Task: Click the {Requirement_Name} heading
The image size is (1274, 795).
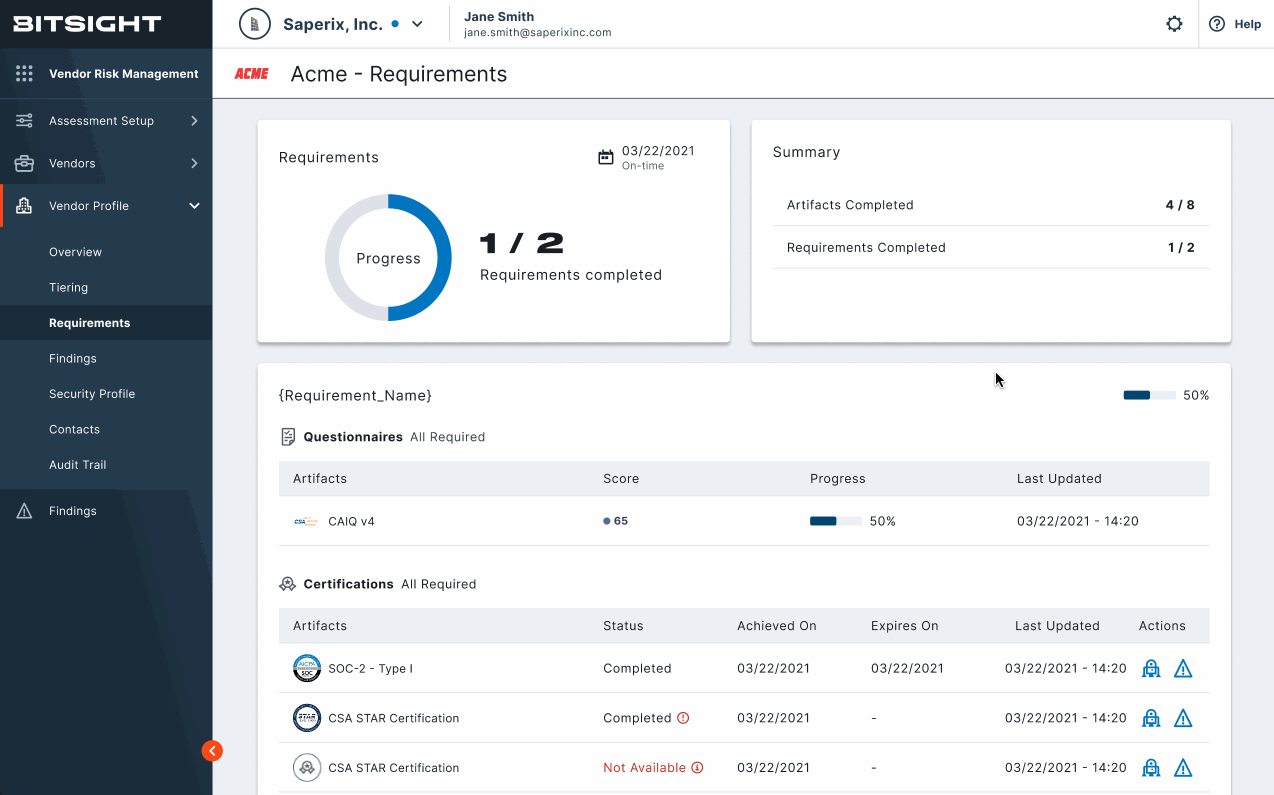Action: pos(355,396)
